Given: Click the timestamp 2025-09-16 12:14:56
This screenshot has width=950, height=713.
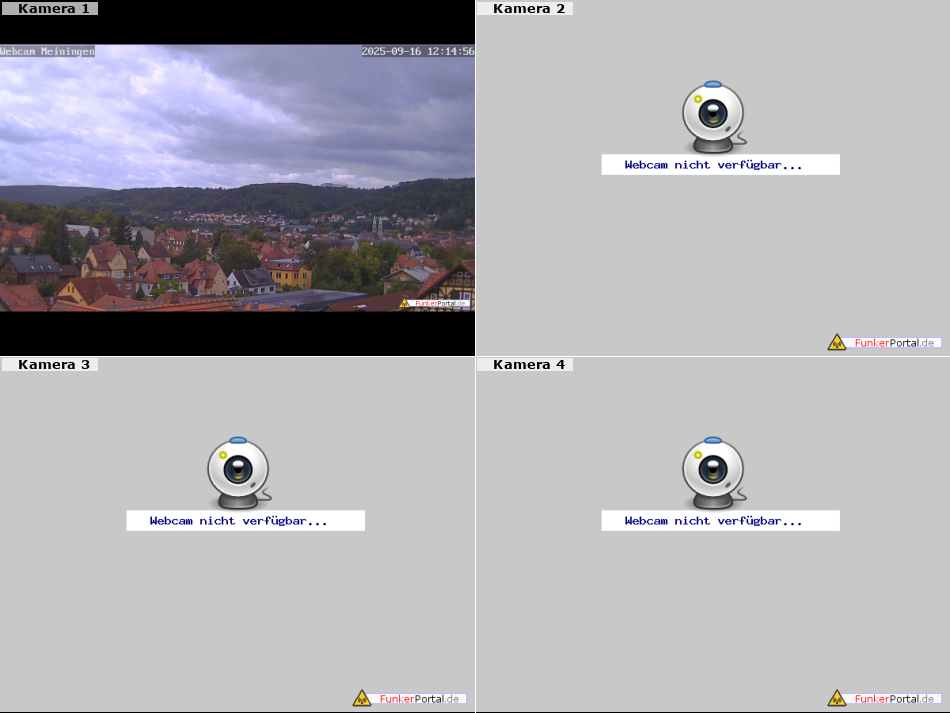Looking at the screenshot, I should tap(418, 51).
